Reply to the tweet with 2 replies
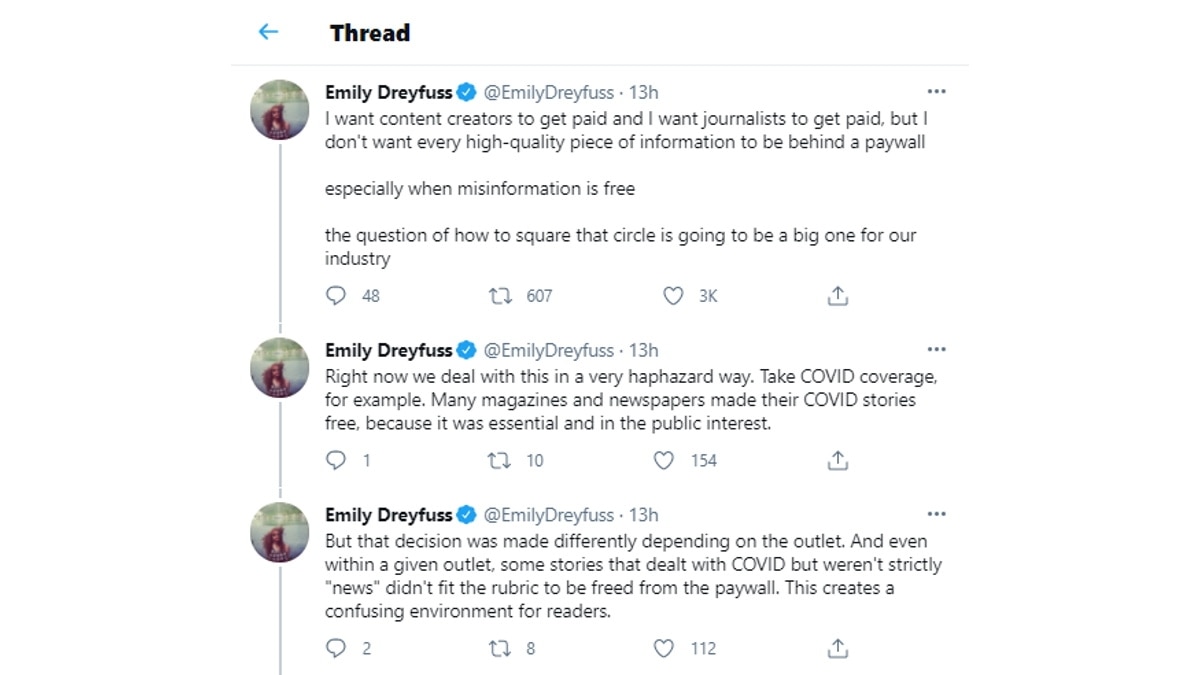The image size is (1200, 675). (x=337, y=648)
